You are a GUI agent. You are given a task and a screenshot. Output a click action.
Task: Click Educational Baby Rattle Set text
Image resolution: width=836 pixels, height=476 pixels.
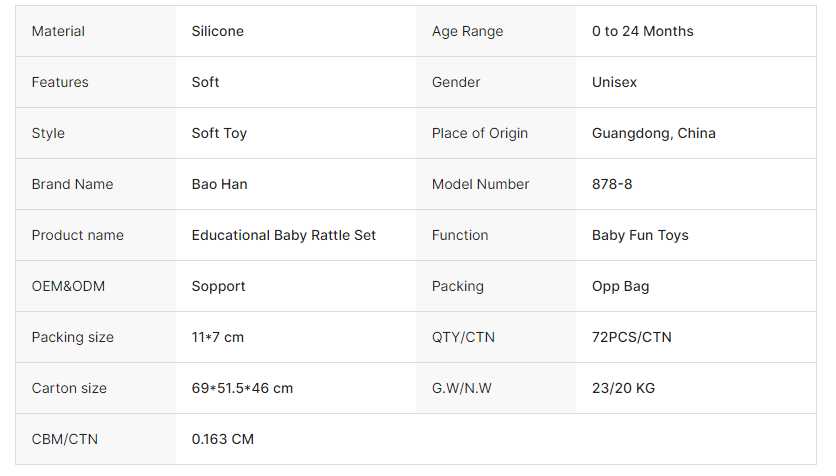click(x=283, y=235)
